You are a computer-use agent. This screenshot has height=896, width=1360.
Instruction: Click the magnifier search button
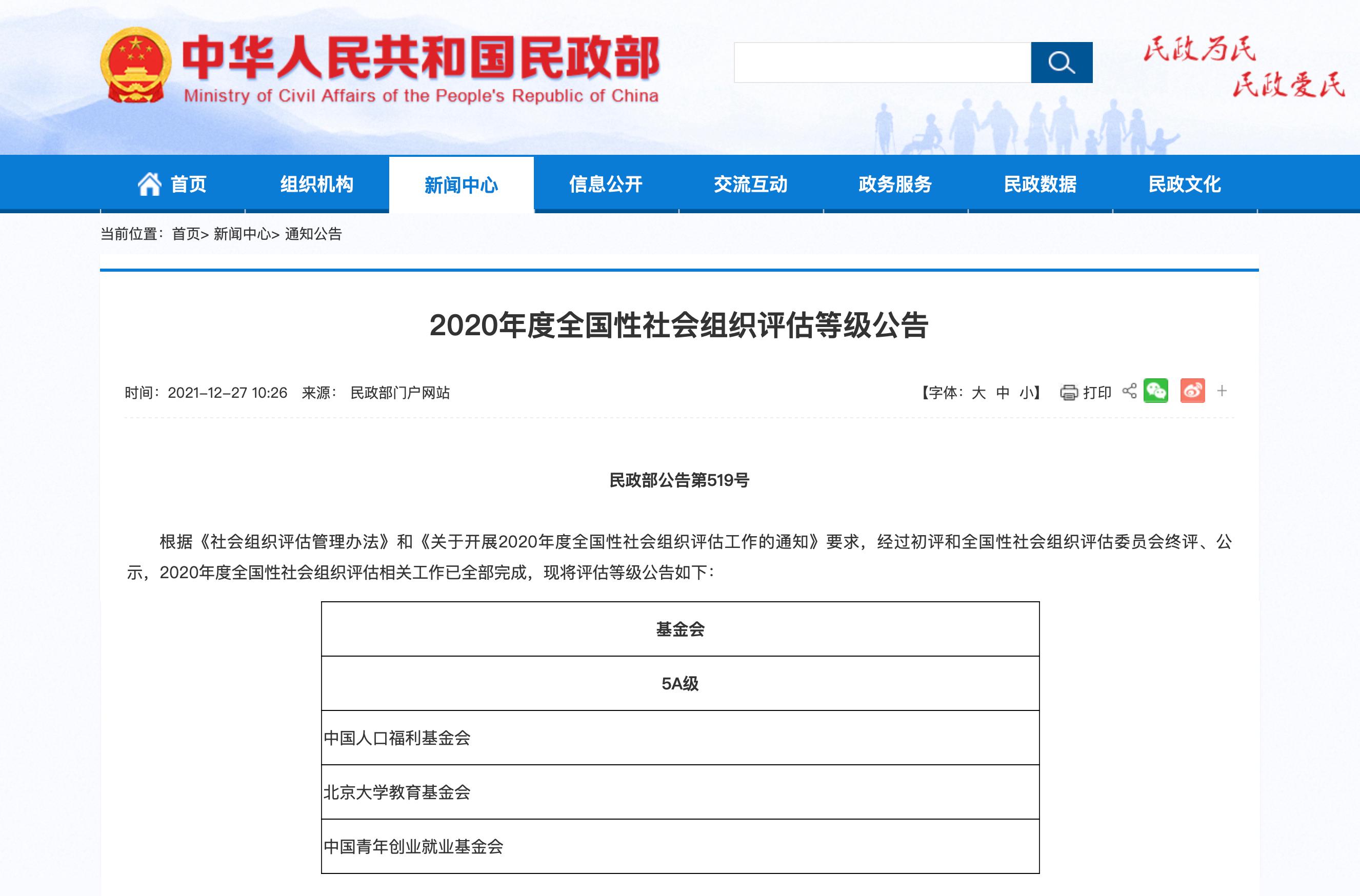[x=1061, y=63]
